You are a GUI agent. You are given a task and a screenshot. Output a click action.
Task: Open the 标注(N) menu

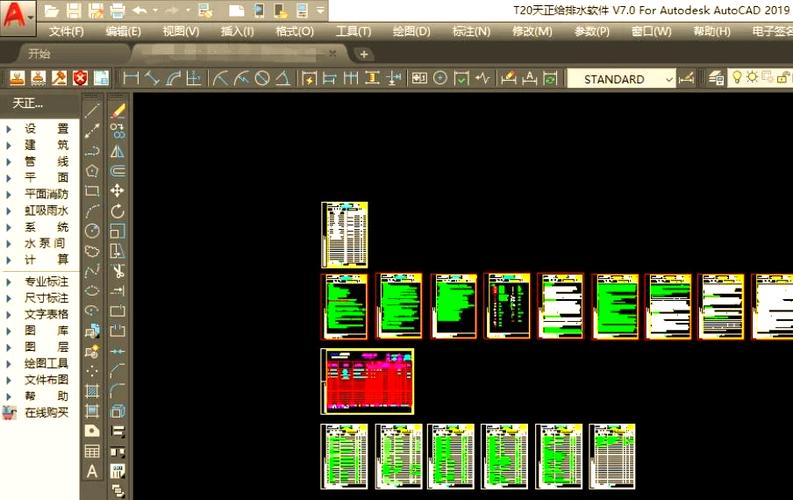coord(471,31)
